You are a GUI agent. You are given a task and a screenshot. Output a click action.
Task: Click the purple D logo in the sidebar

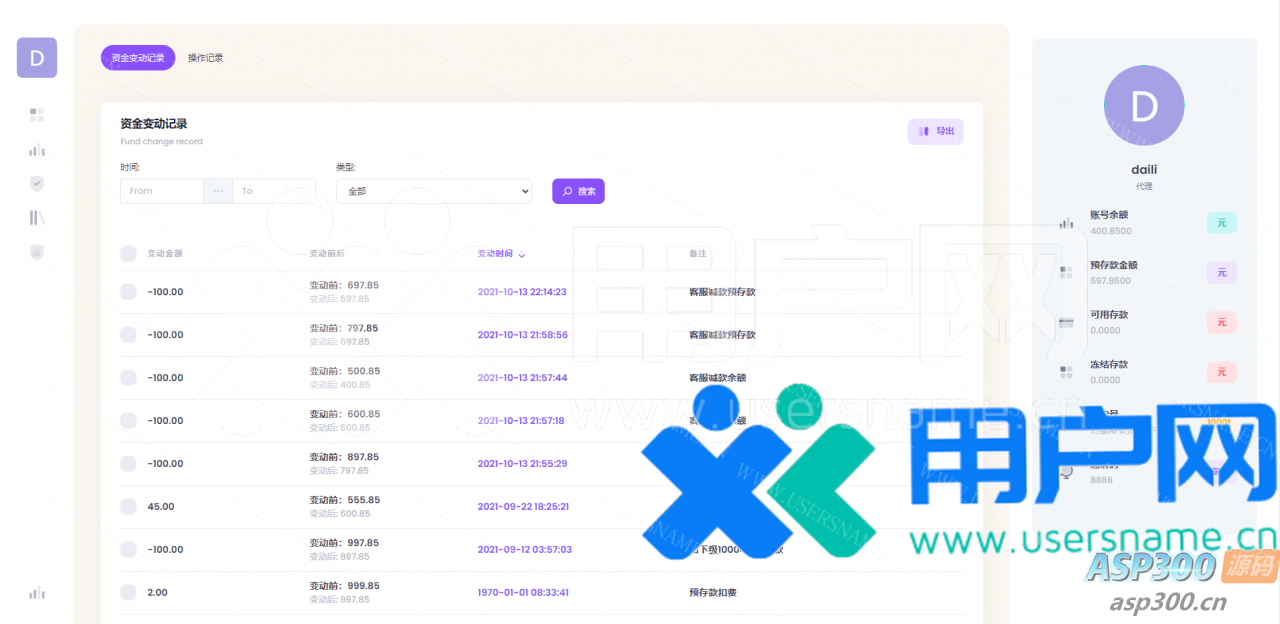37,58
